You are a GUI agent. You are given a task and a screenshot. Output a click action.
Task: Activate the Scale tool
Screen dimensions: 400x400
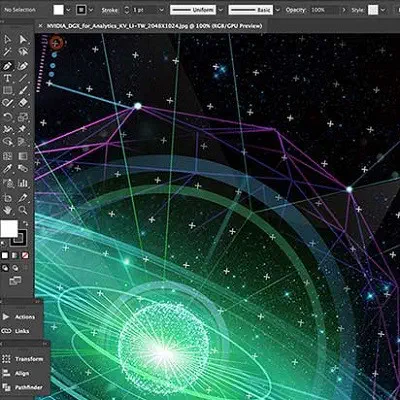click(x=23, y=117)
